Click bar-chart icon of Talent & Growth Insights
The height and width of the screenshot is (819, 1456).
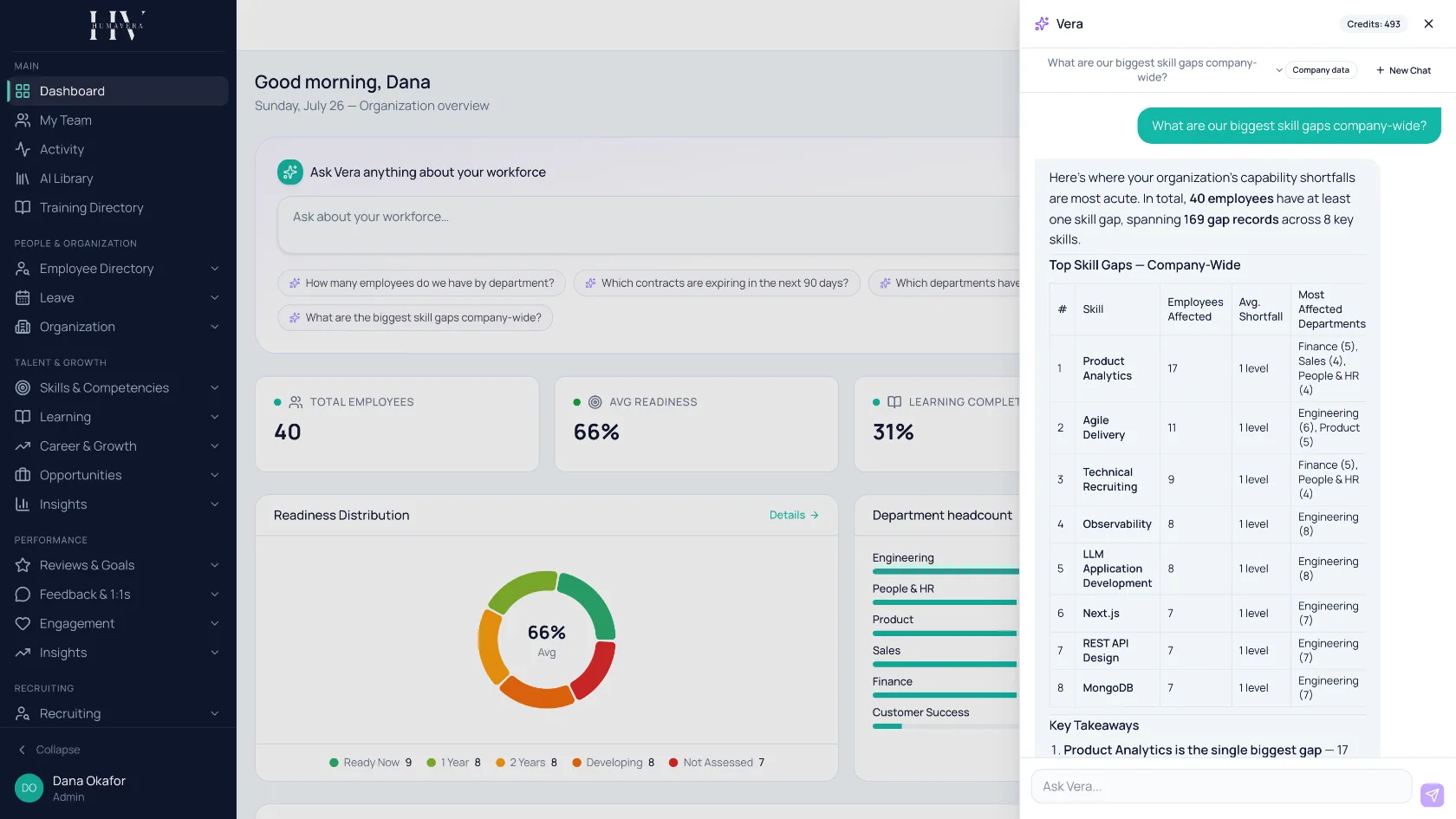(23, 504)
